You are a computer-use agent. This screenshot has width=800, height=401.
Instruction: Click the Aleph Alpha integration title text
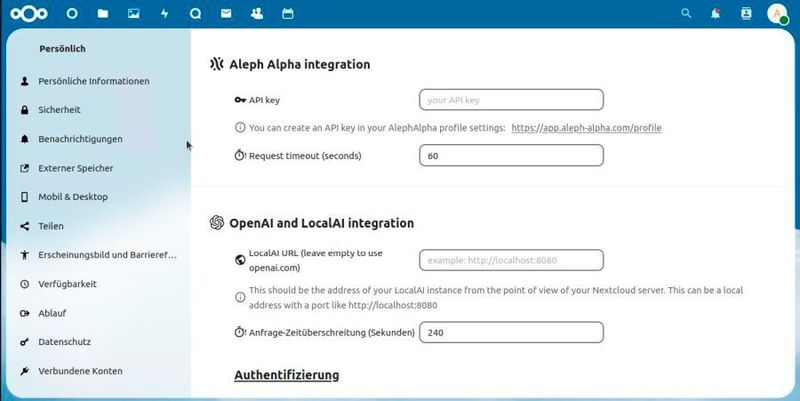pyautogui.click(x=300, y=64)
